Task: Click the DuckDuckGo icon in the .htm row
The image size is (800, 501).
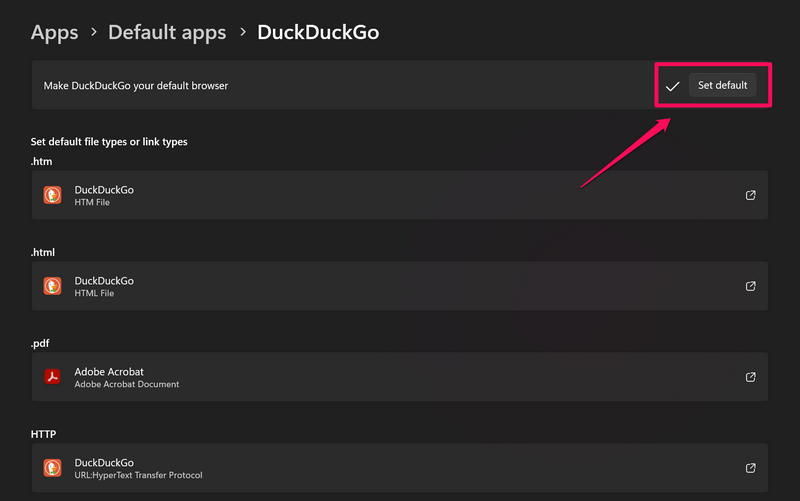Action: pyautogui.click(x=52, y=195)
